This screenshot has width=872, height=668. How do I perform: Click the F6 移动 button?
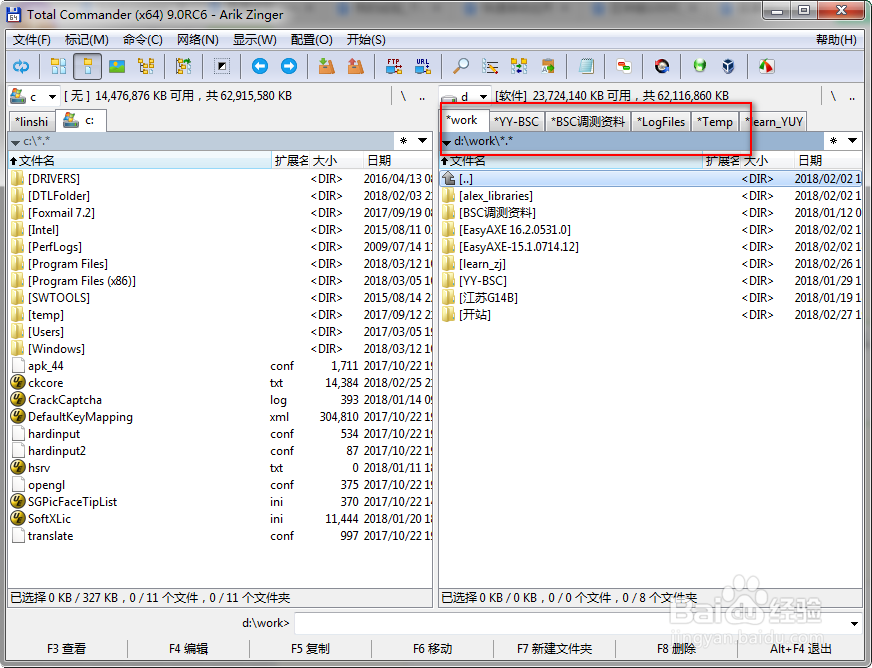pos(432,649)
